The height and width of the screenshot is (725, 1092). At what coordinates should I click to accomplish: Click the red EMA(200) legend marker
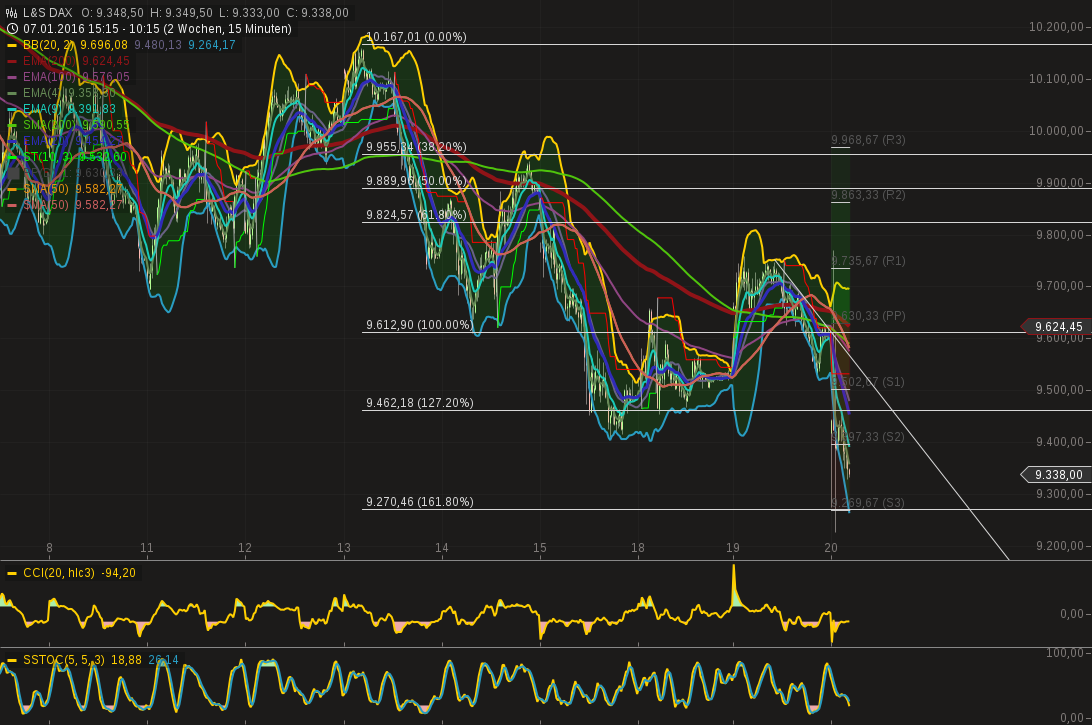coord(12,61)
